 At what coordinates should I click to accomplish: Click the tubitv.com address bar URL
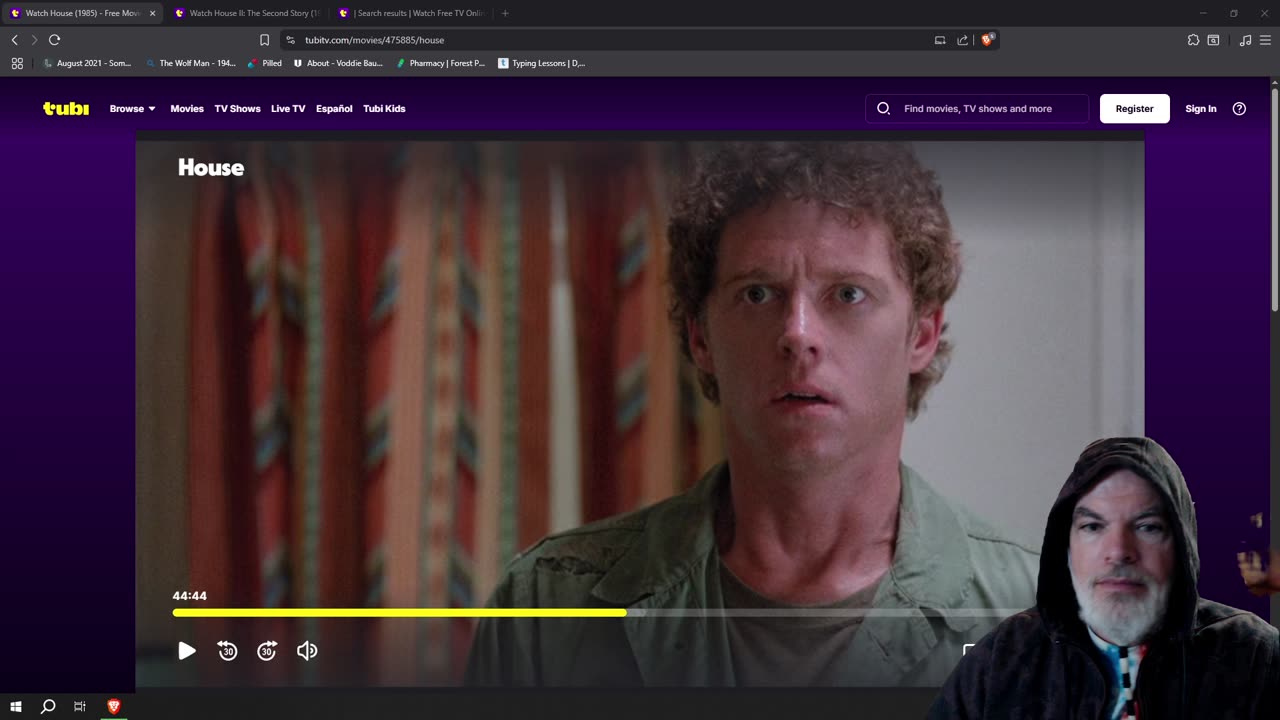pyautogui.click(x=374, y=40)
